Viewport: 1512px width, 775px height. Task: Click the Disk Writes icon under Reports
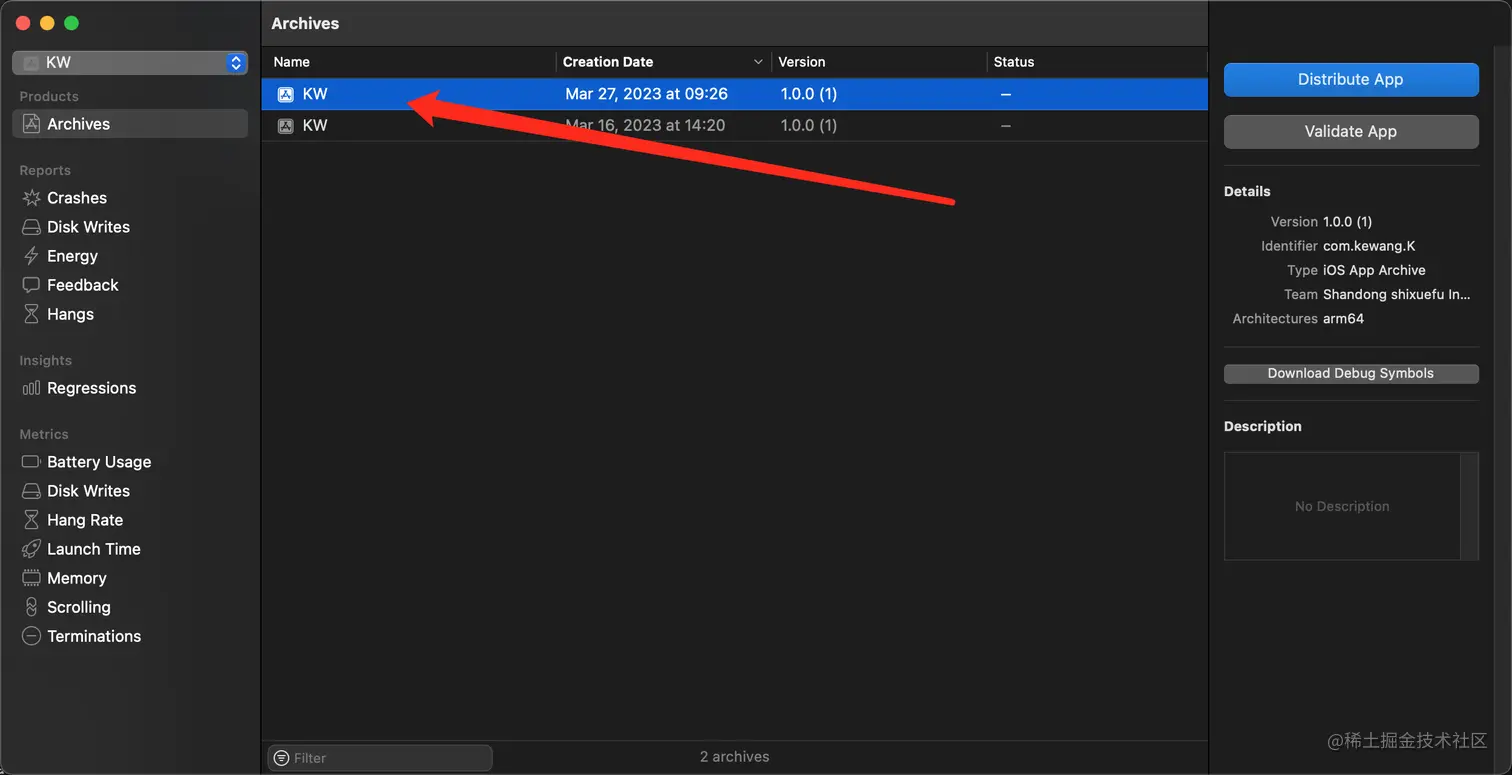coord(31,227)
